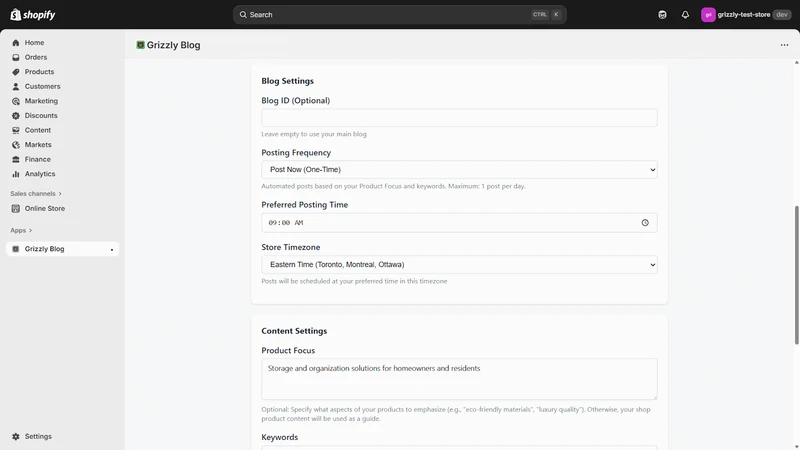The width and height of the screenshot is (800, 450).
Task: Open the Posting Frequency dropdown
Action: point(459,170)
